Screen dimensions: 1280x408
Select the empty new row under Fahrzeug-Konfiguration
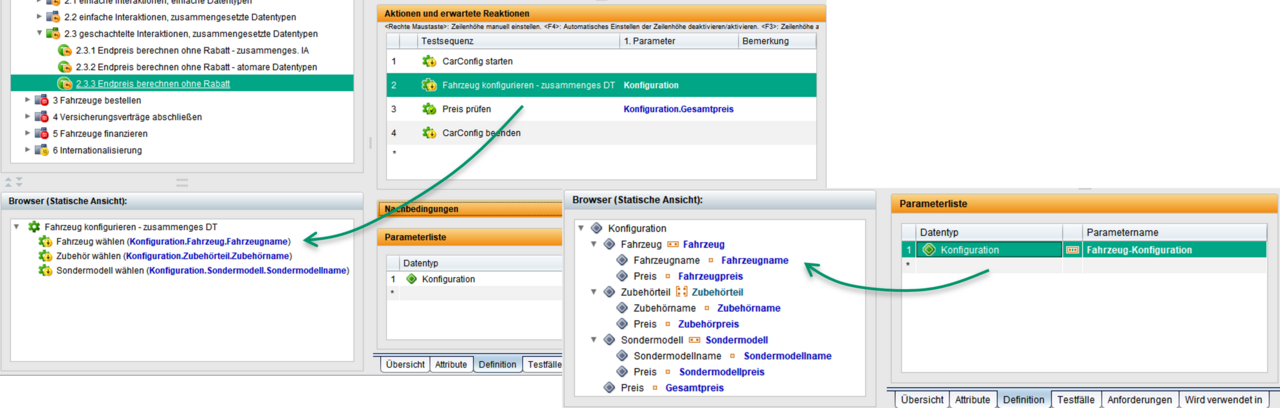[x=1084, y=265]
